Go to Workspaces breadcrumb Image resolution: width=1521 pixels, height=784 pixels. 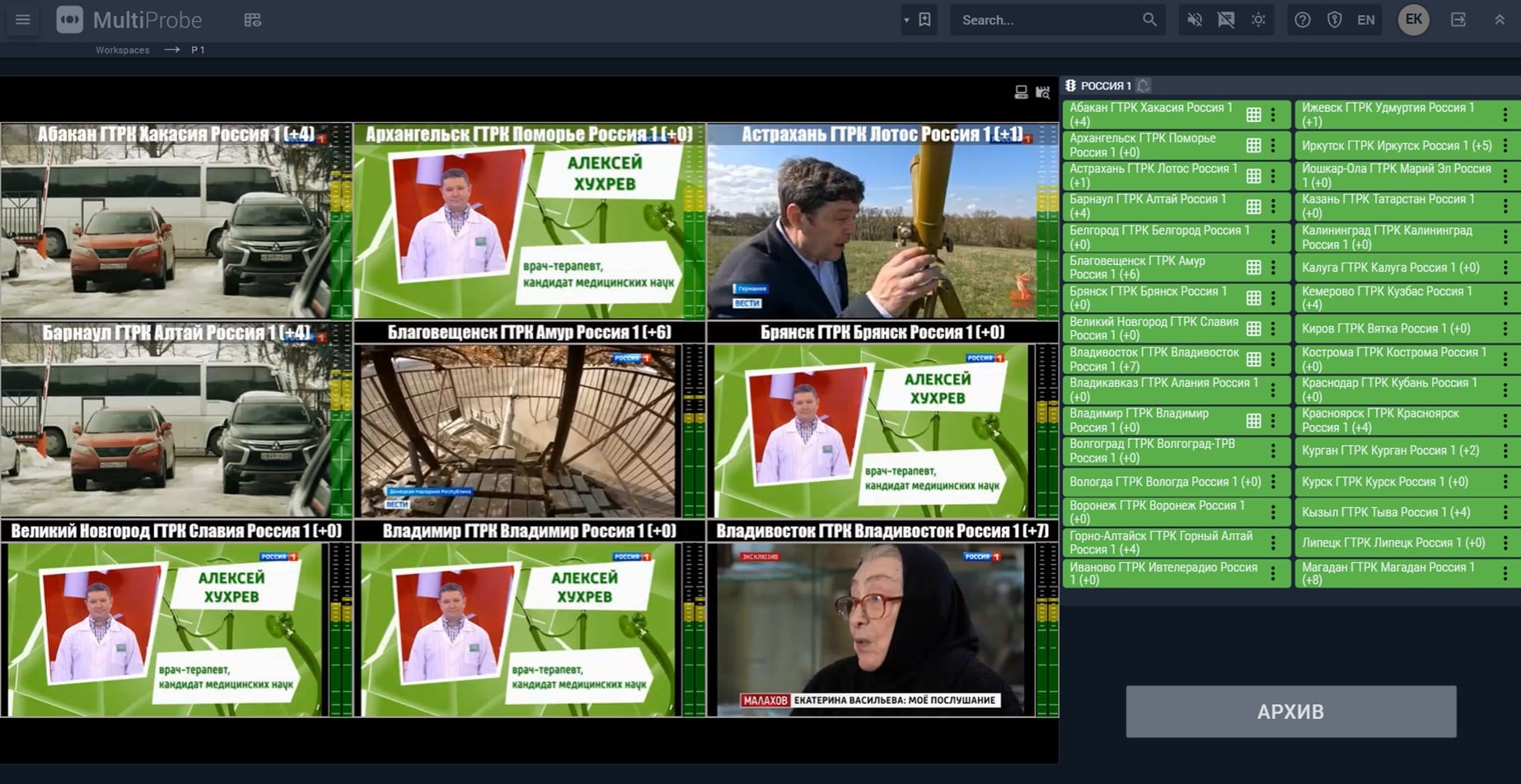122,50
